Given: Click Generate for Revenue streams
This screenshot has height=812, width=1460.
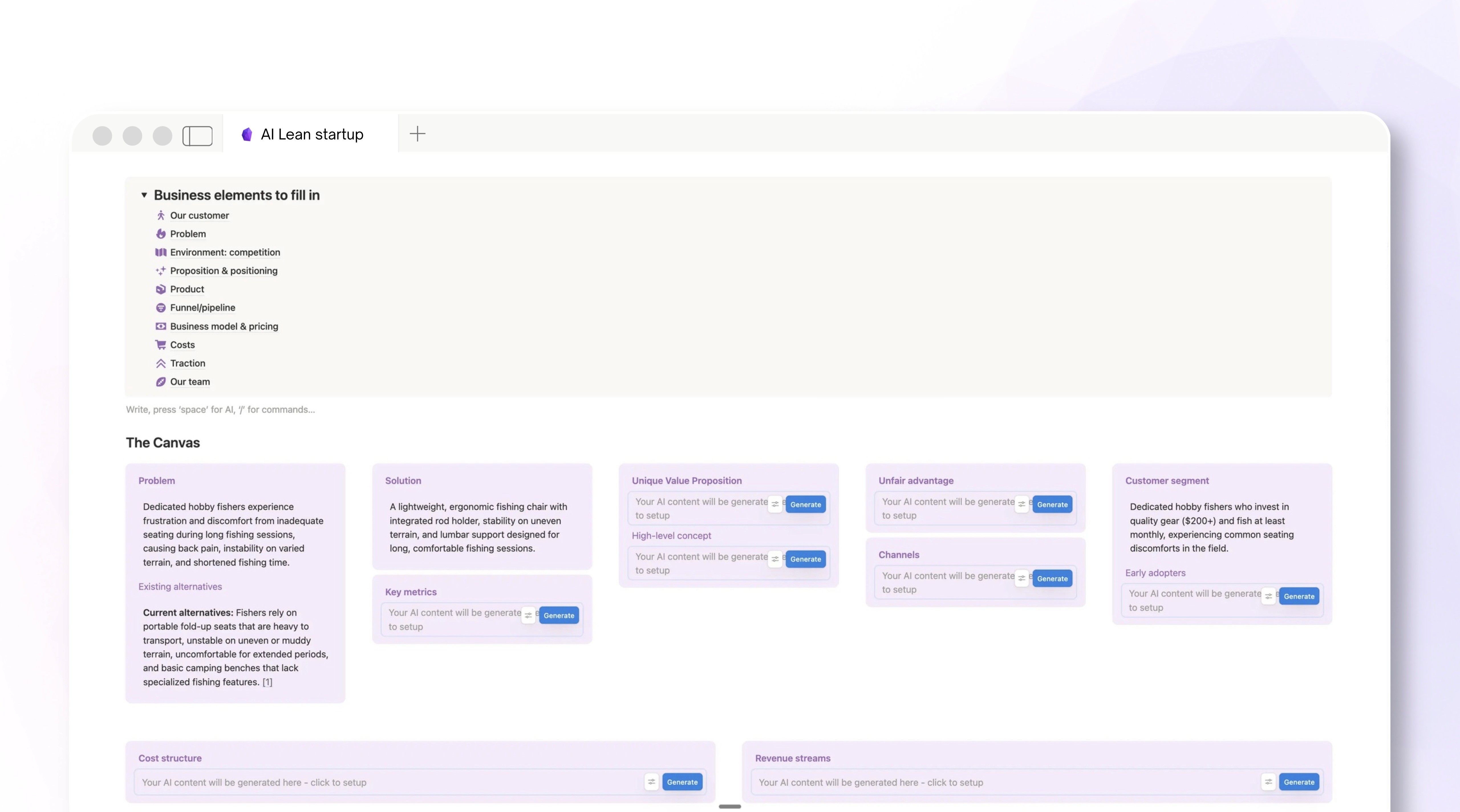Looking at the screenshot, I should click(1299, 782).
